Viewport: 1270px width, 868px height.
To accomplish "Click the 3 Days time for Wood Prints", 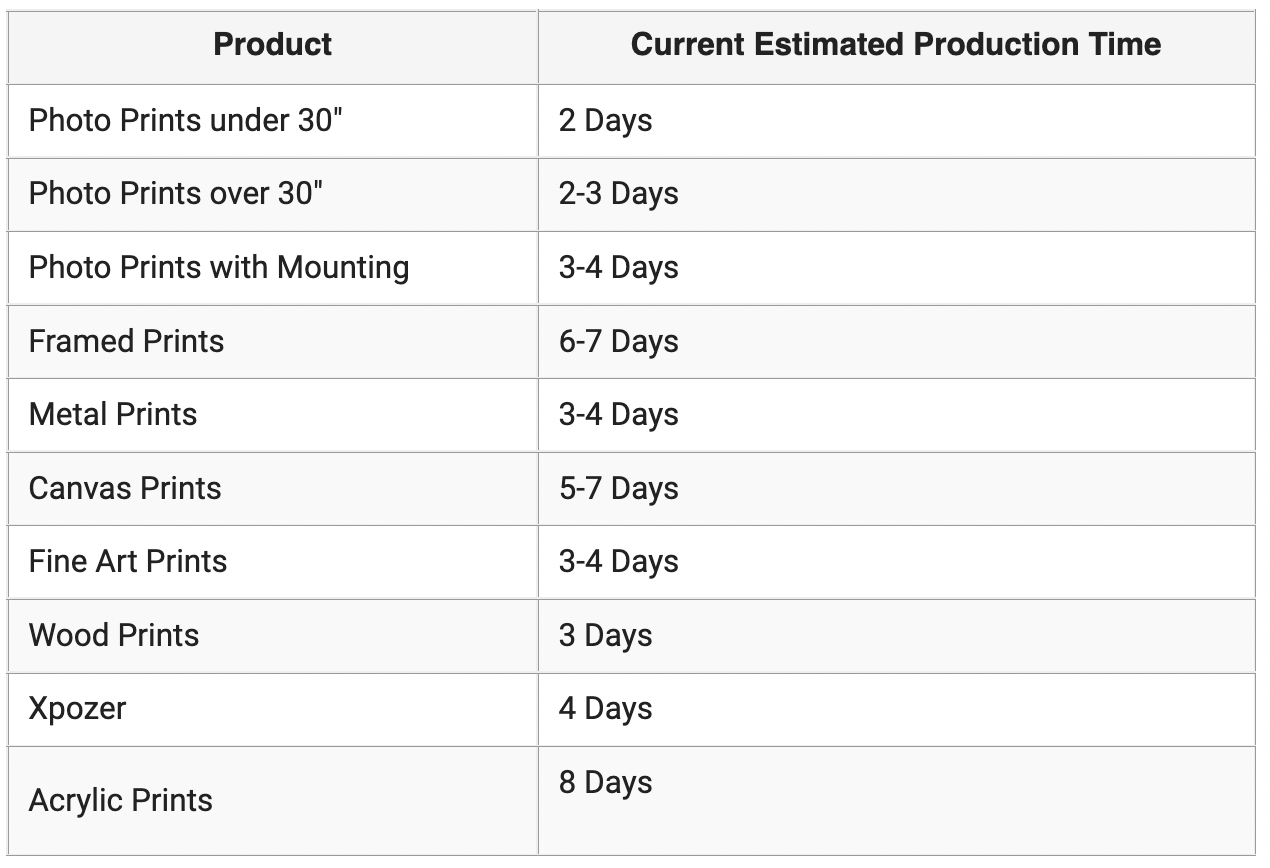I will tap(605, 635).
